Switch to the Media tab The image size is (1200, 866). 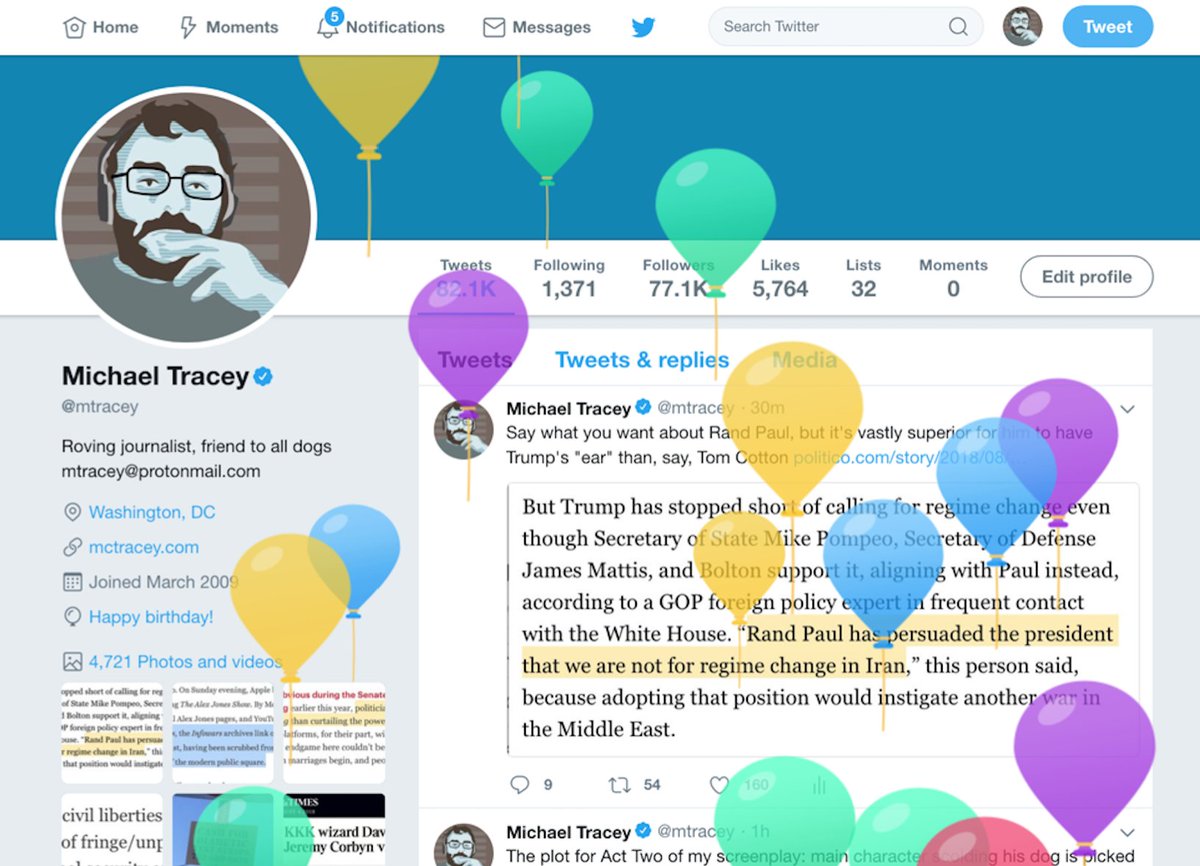[804, 360]
